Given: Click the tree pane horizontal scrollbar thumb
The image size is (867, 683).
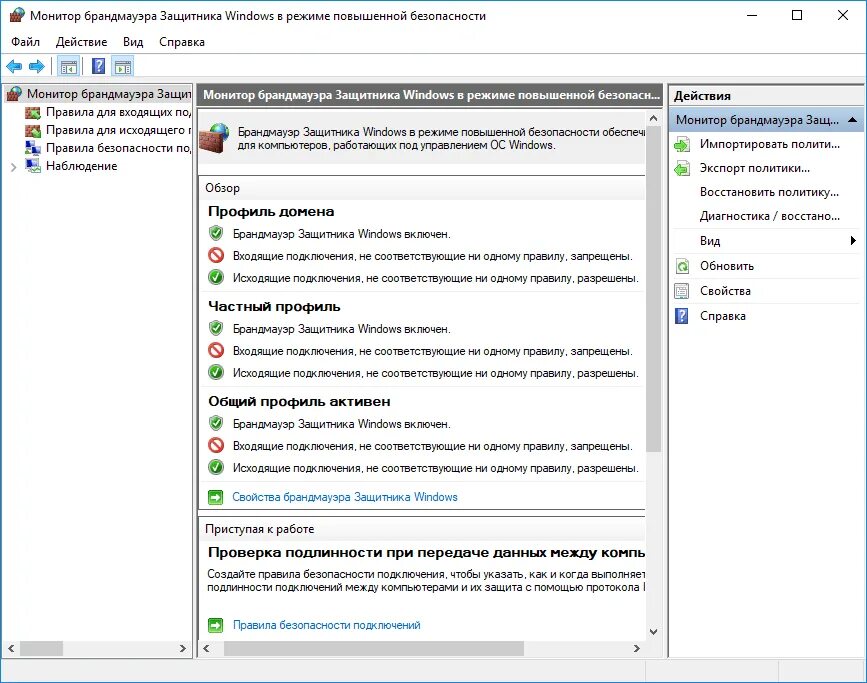Looking at the screenshot, I should point(41,648).
